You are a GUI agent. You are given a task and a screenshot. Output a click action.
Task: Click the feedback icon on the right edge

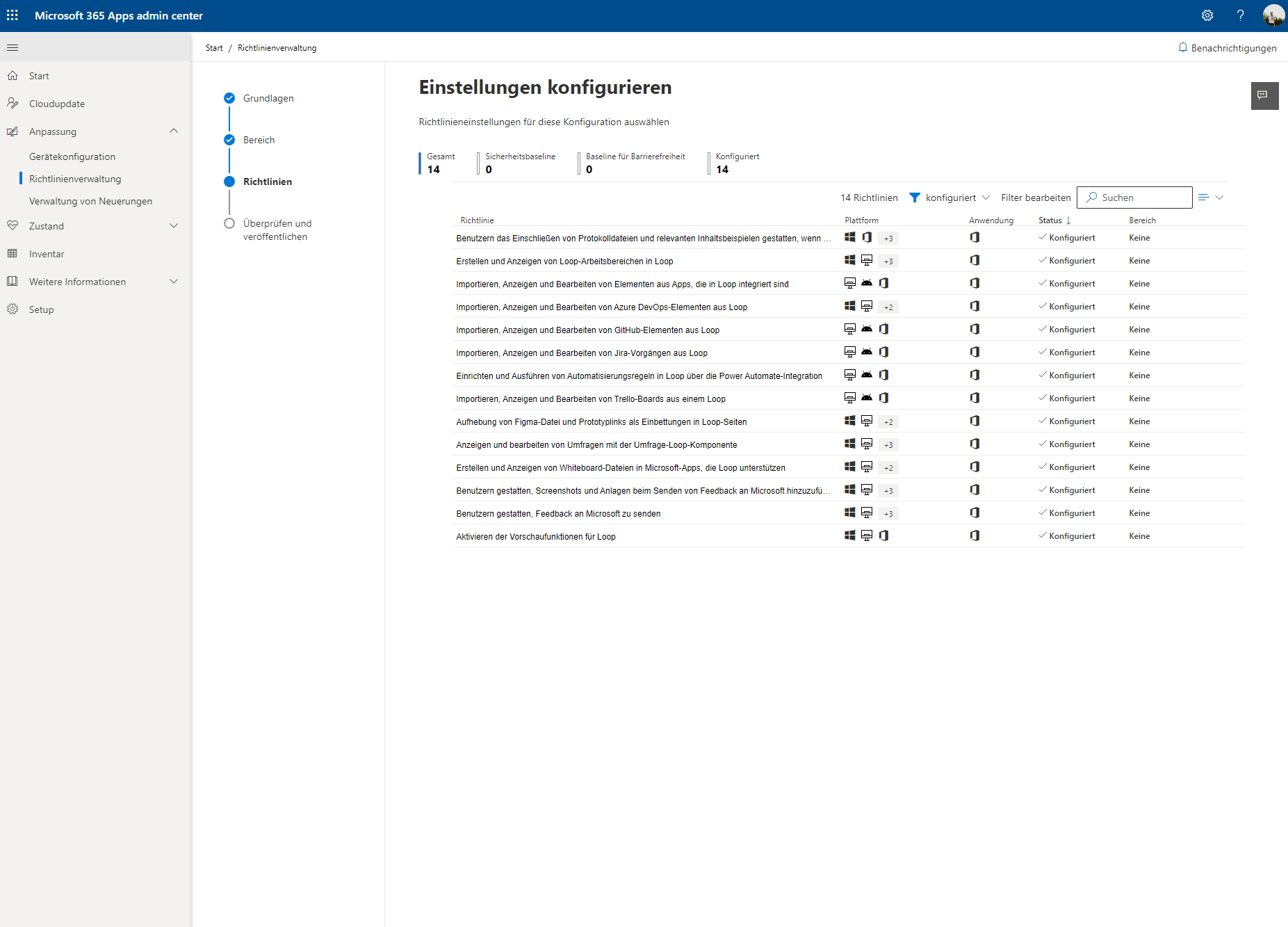pyautogui.click(x=1265, y=96)
